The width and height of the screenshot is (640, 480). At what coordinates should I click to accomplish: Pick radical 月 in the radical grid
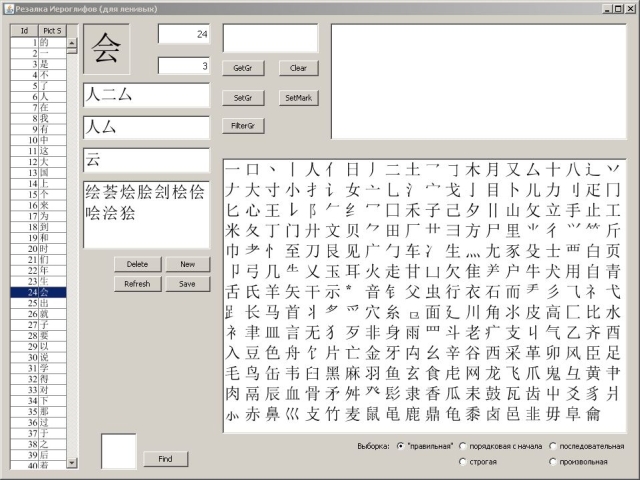493,169
